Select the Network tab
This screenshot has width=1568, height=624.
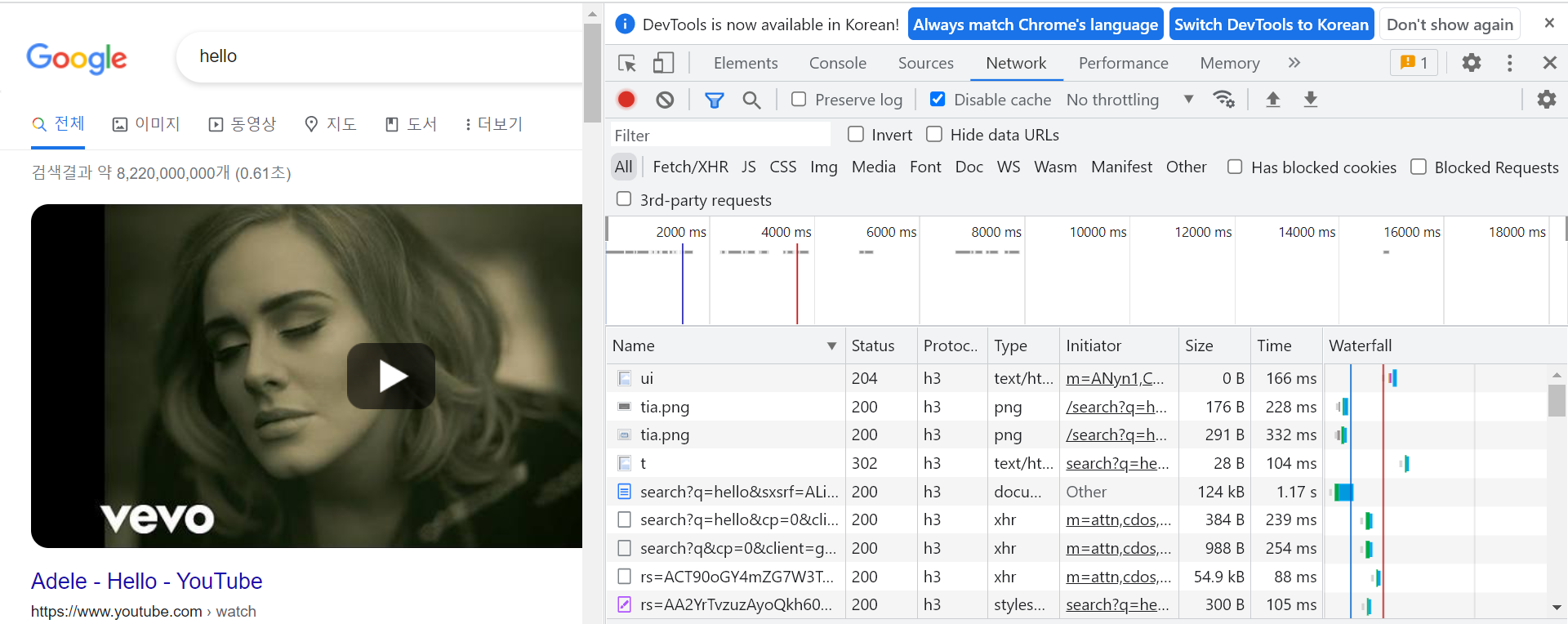[x=1016, y=63]
